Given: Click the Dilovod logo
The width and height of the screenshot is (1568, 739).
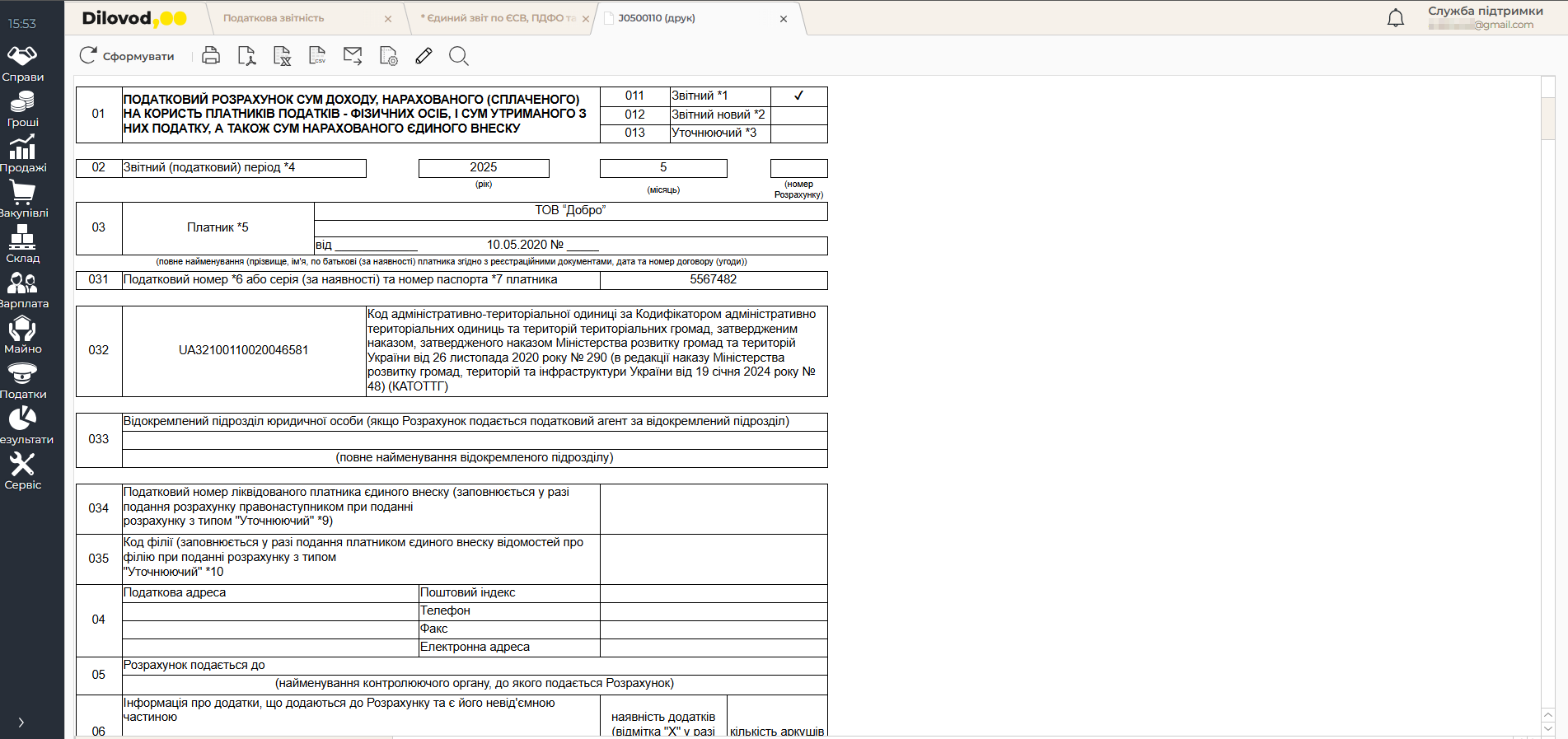Looking at the screenshot, I should click(134, 18).
